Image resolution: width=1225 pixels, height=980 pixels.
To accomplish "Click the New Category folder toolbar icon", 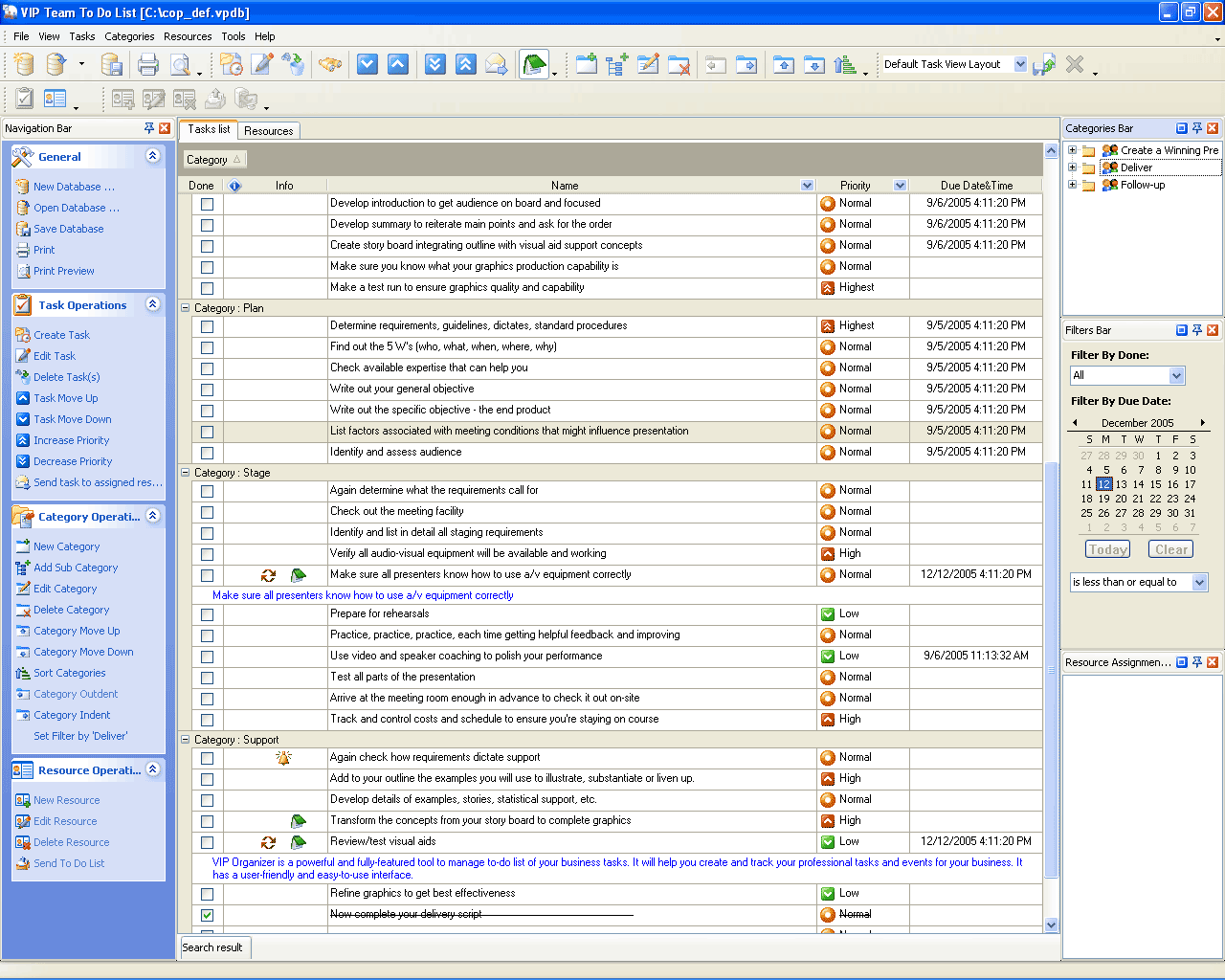I will click(x=586, y=65).
